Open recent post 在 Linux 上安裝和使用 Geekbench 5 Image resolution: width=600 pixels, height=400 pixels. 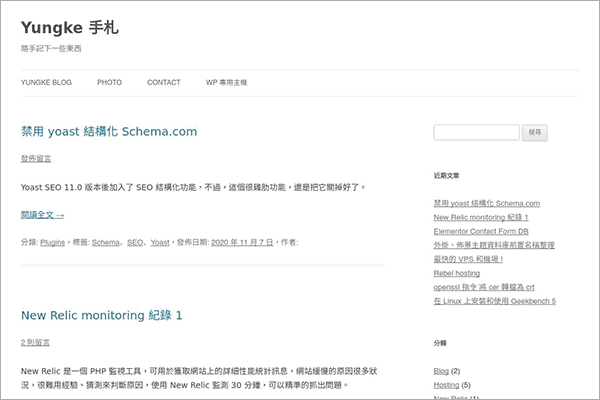495,301
